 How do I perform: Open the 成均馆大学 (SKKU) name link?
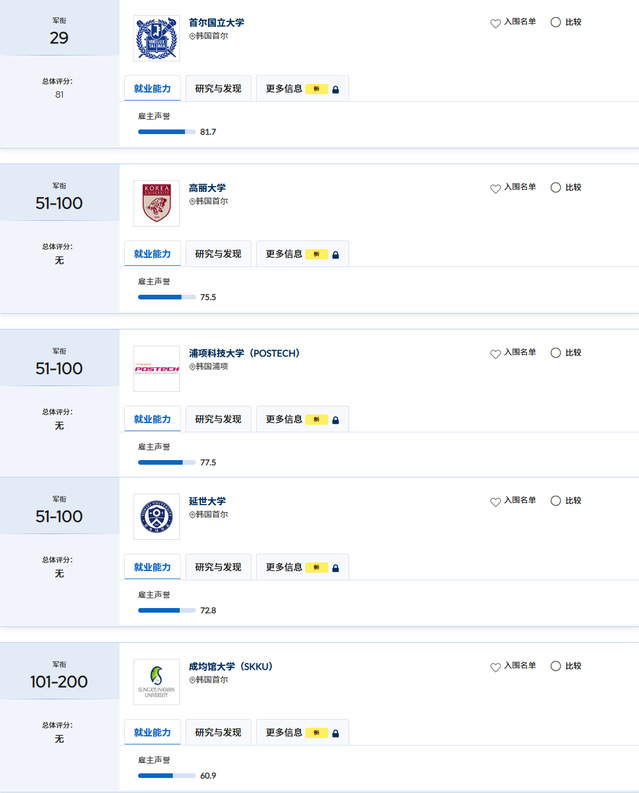230,666
